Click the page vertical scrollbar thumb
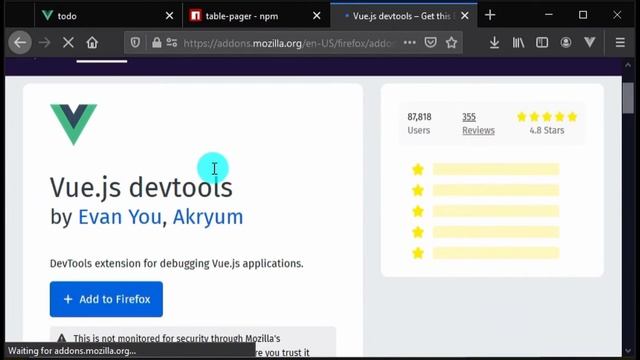 (x=628, y=98)
